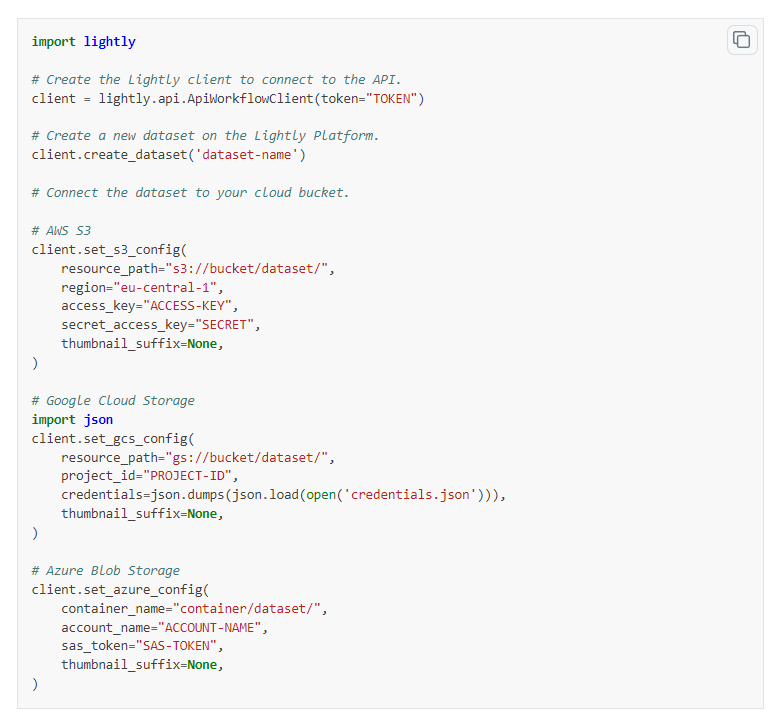776x721 pixels.
Task: Click the 'dataset-name' string
Action: 246,155
